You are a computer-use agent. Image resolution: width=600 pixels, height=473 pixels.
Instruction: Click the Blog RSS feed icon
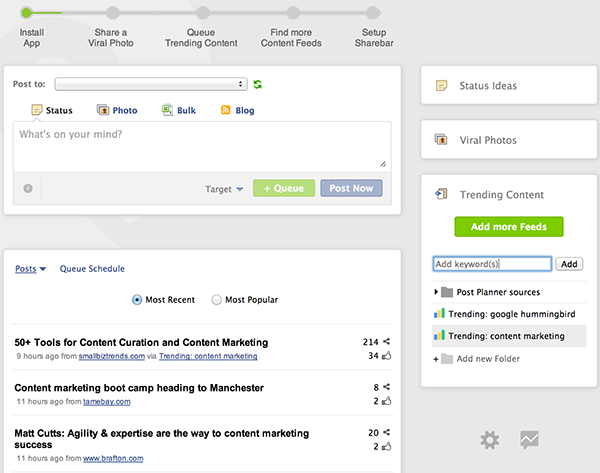[226, 110]
